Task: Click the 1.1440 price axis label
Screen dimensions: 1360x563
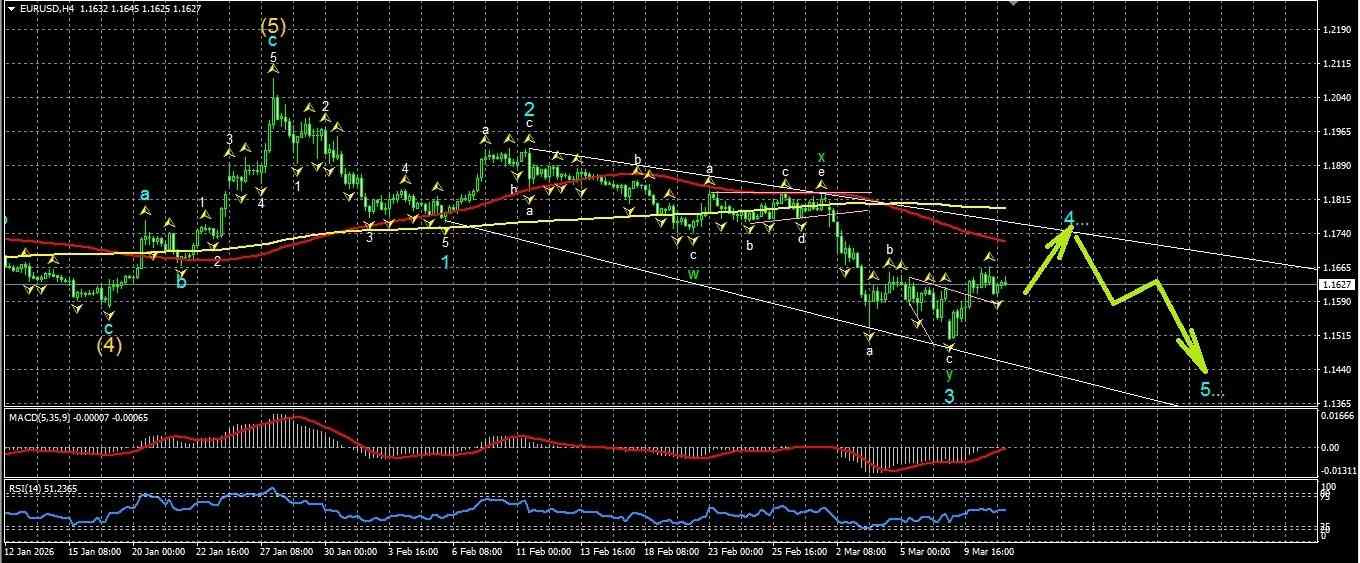Action: [1335, 370]
